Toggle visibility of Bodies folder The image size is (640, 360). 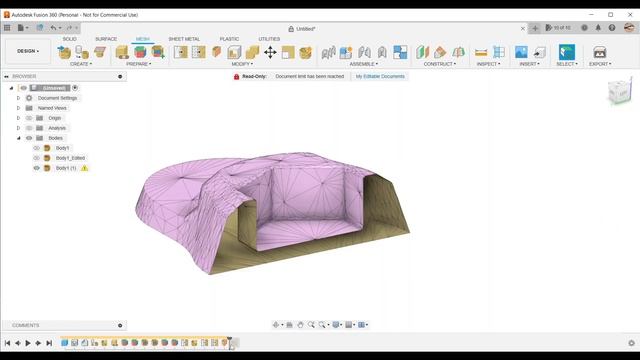pyautogui.click(x=29, y=138)
